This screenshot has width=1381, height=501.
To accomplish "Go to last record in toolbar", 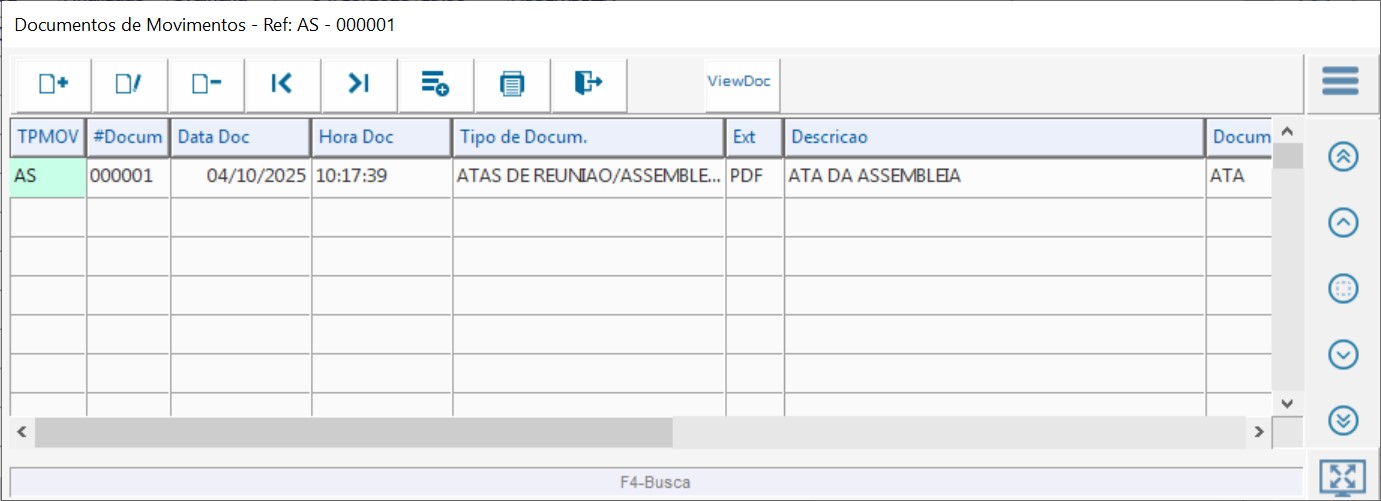I will [359, 84].
